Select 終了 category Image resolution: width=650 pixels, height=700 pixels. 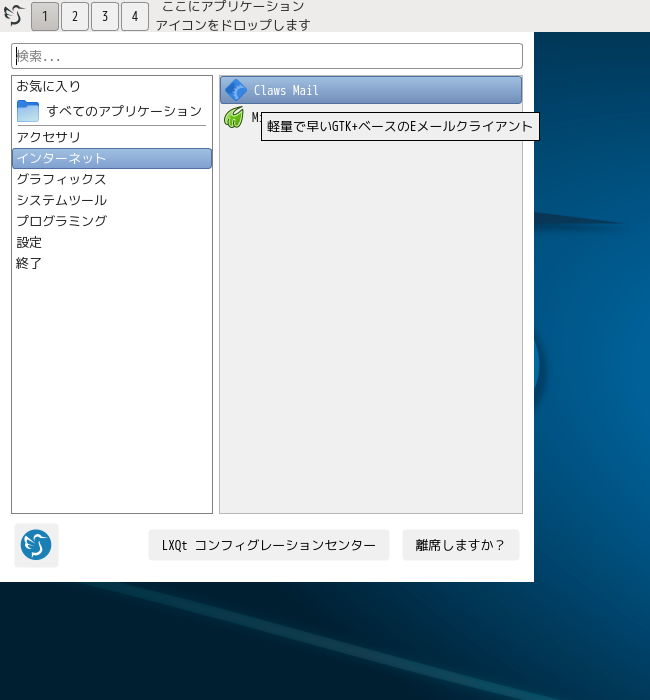pos(112,263)
